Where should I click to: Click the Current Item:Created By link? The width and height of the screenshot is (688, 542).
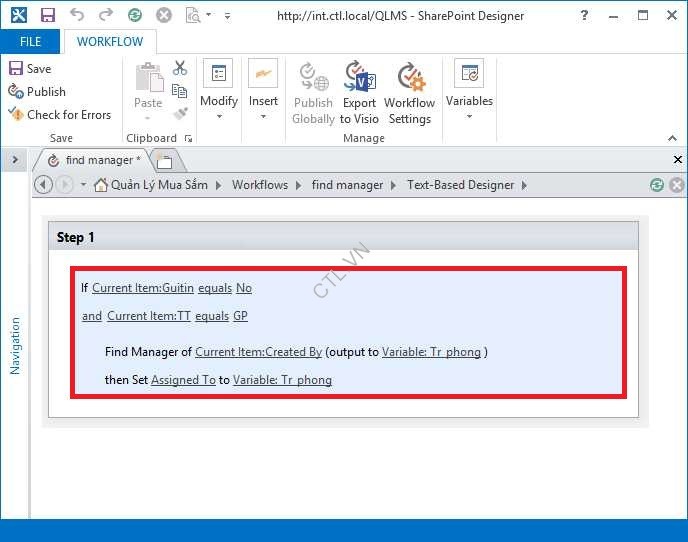click(258, 352)
